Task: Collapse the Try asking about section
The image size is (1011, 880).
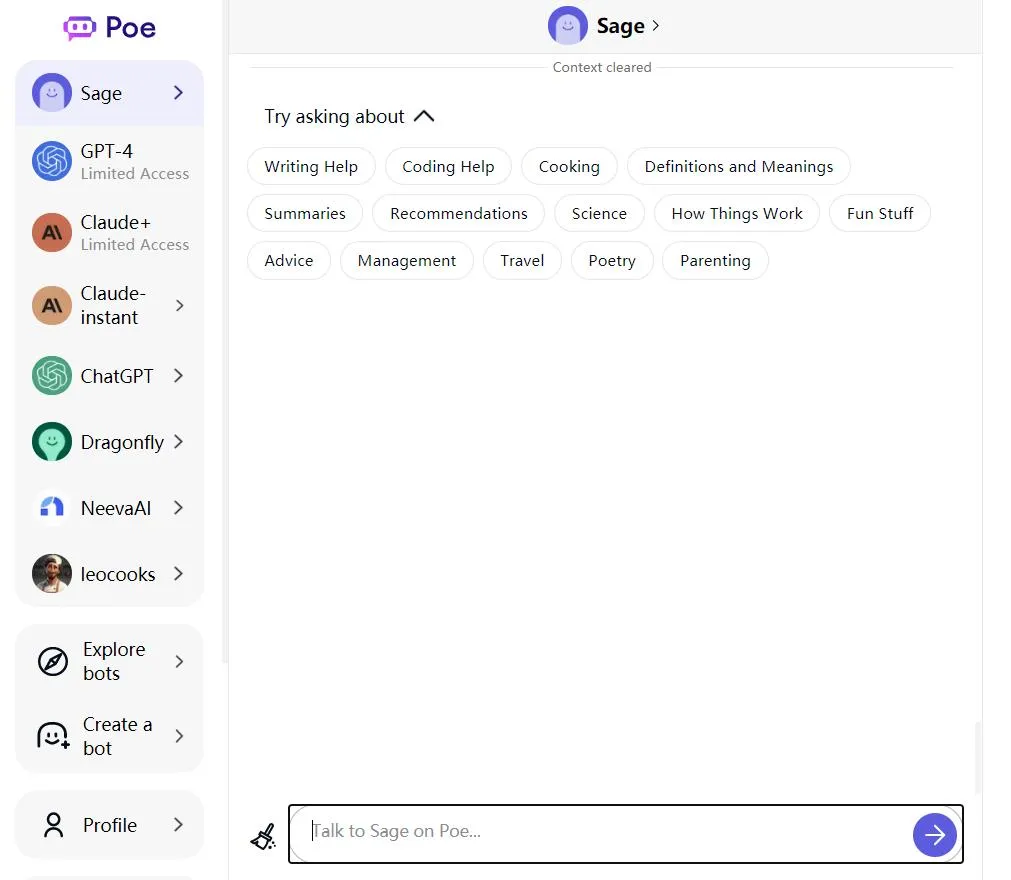Action: [x=424, y=116]
